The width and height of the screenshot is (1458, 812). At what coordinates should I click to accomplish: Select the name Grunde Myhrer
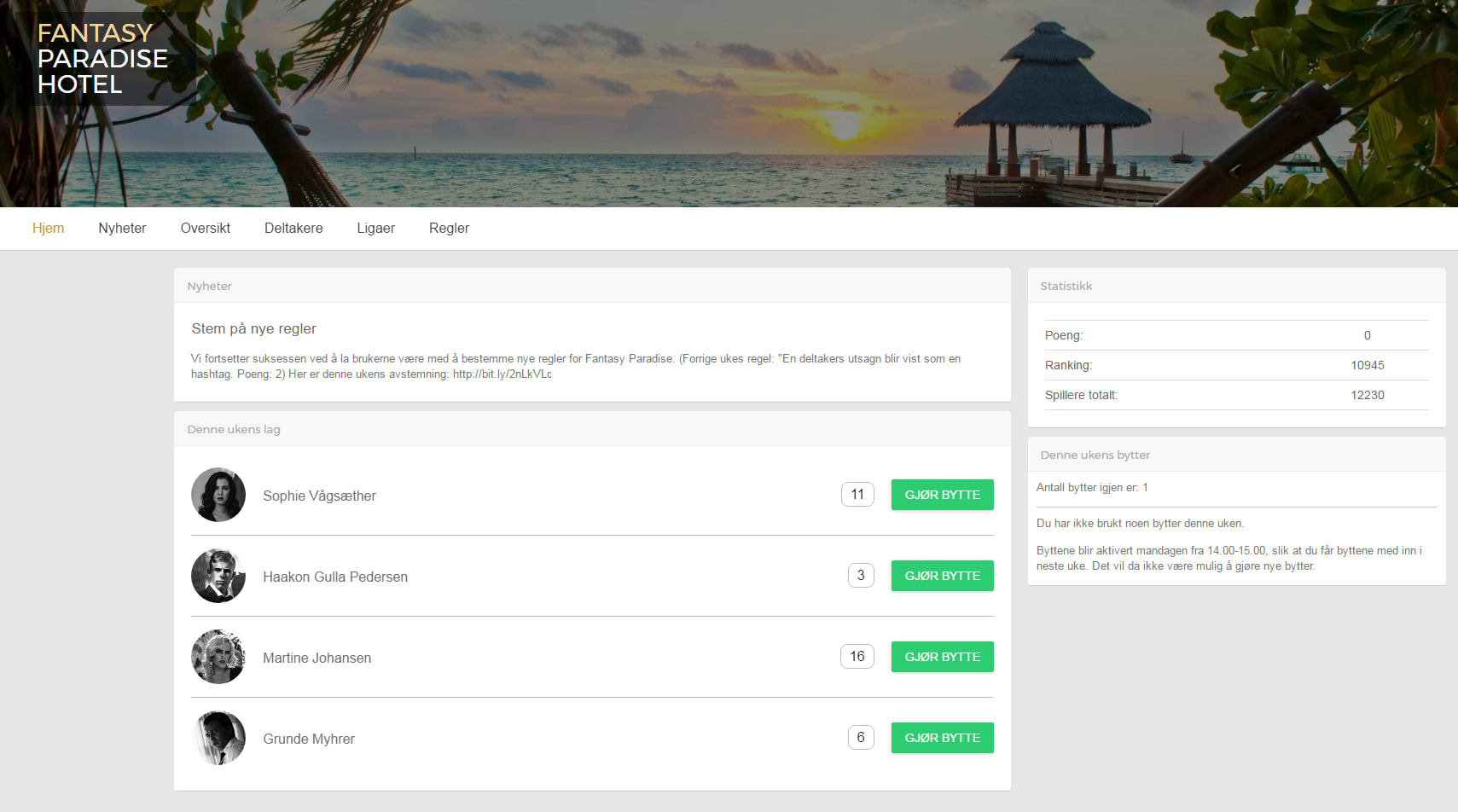coord(309,739)
